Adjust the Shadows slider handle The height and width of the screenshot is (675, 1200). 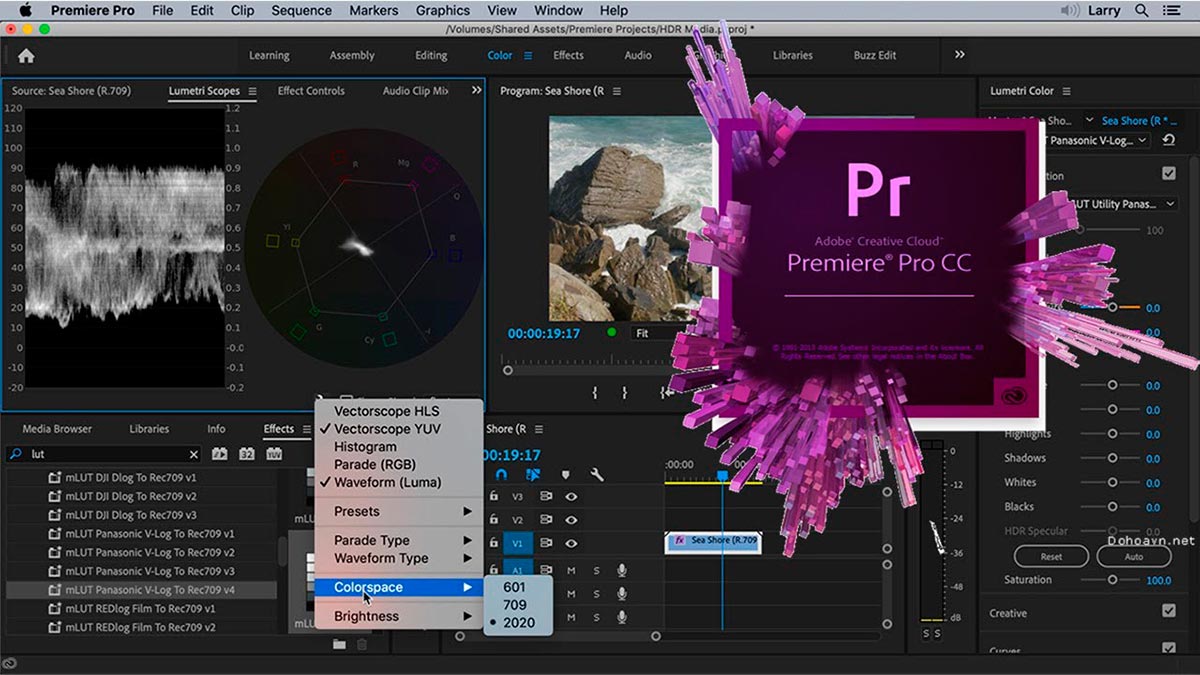[1112, 459]
